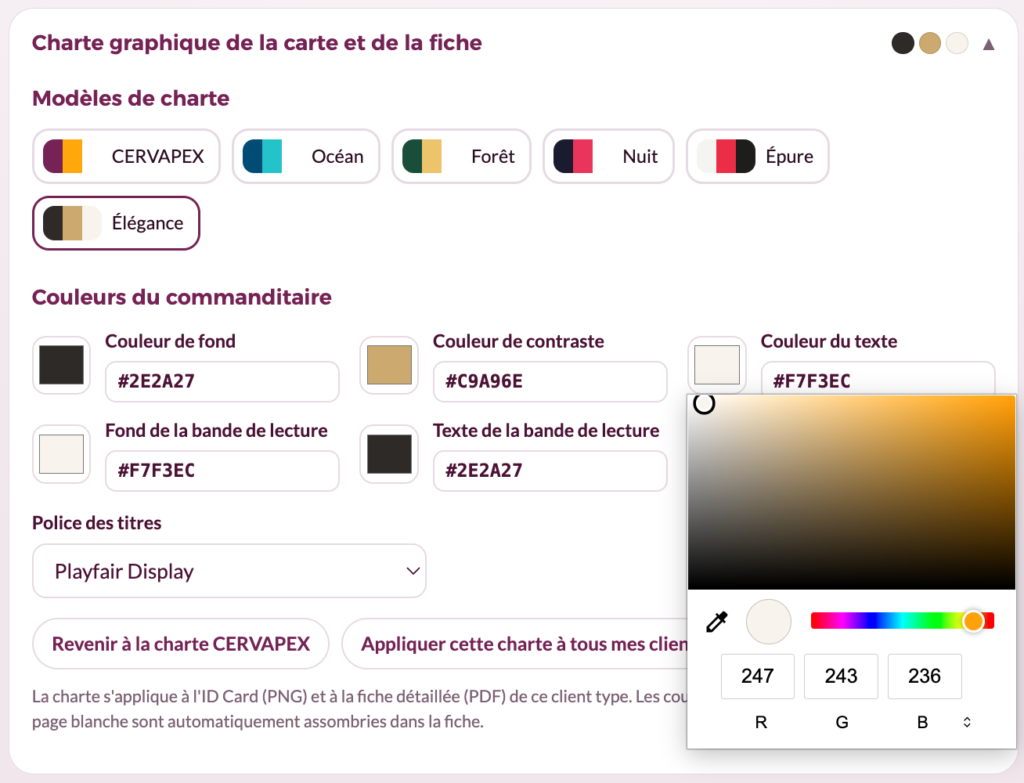This screenshot has width=1024, height=783.
Task: Pick the Épure chart template
Action: [x=758, y=156]
